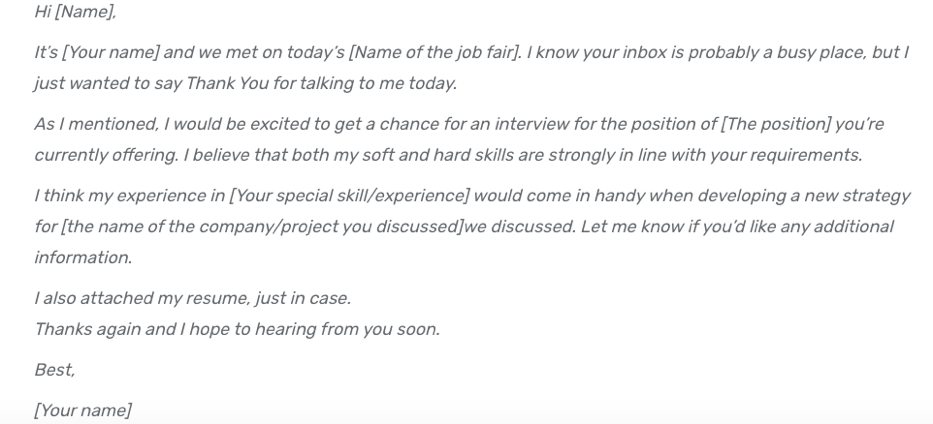The image size is (933, 424).
Task: Click the "I also attached my resume" line
Action: tap(192, 298)
